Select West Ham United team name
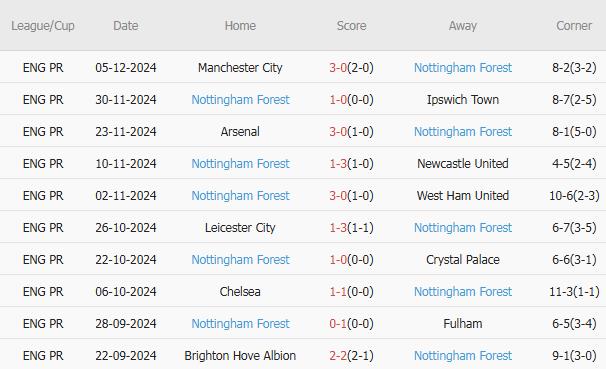The image size is (606, 369). pyautogui.click(x=463, y=196)
